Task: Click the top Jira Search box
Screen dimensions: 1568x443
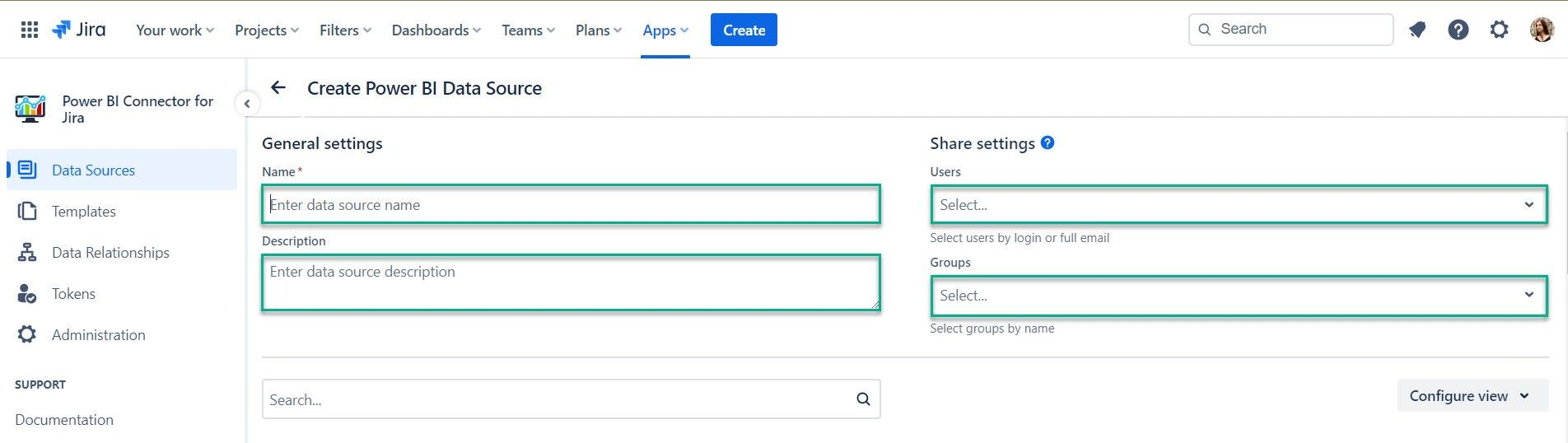Action: click(1290, 30)
